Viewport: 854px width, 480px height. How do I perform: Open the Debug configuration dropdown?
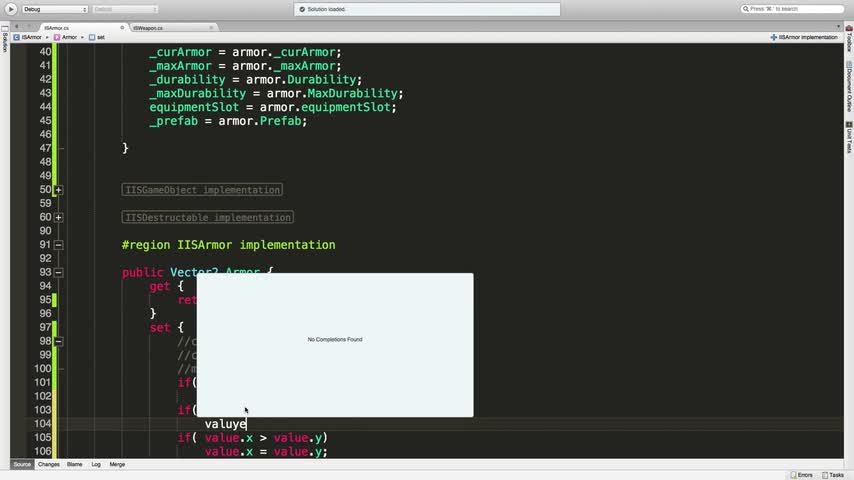54,9
